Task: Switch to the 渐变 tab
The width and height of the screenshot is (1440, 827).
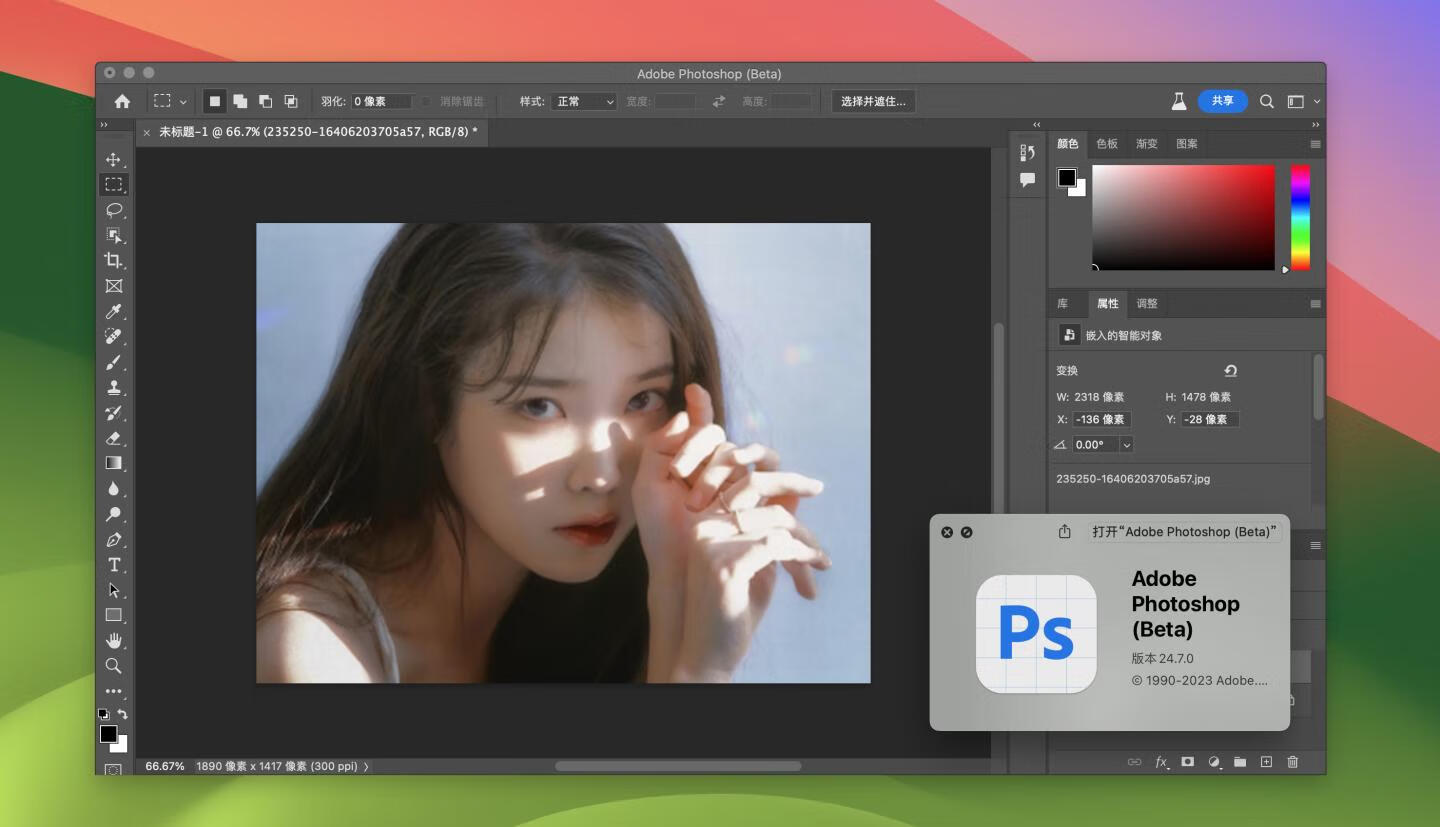Action: (x=1147, y=144)
